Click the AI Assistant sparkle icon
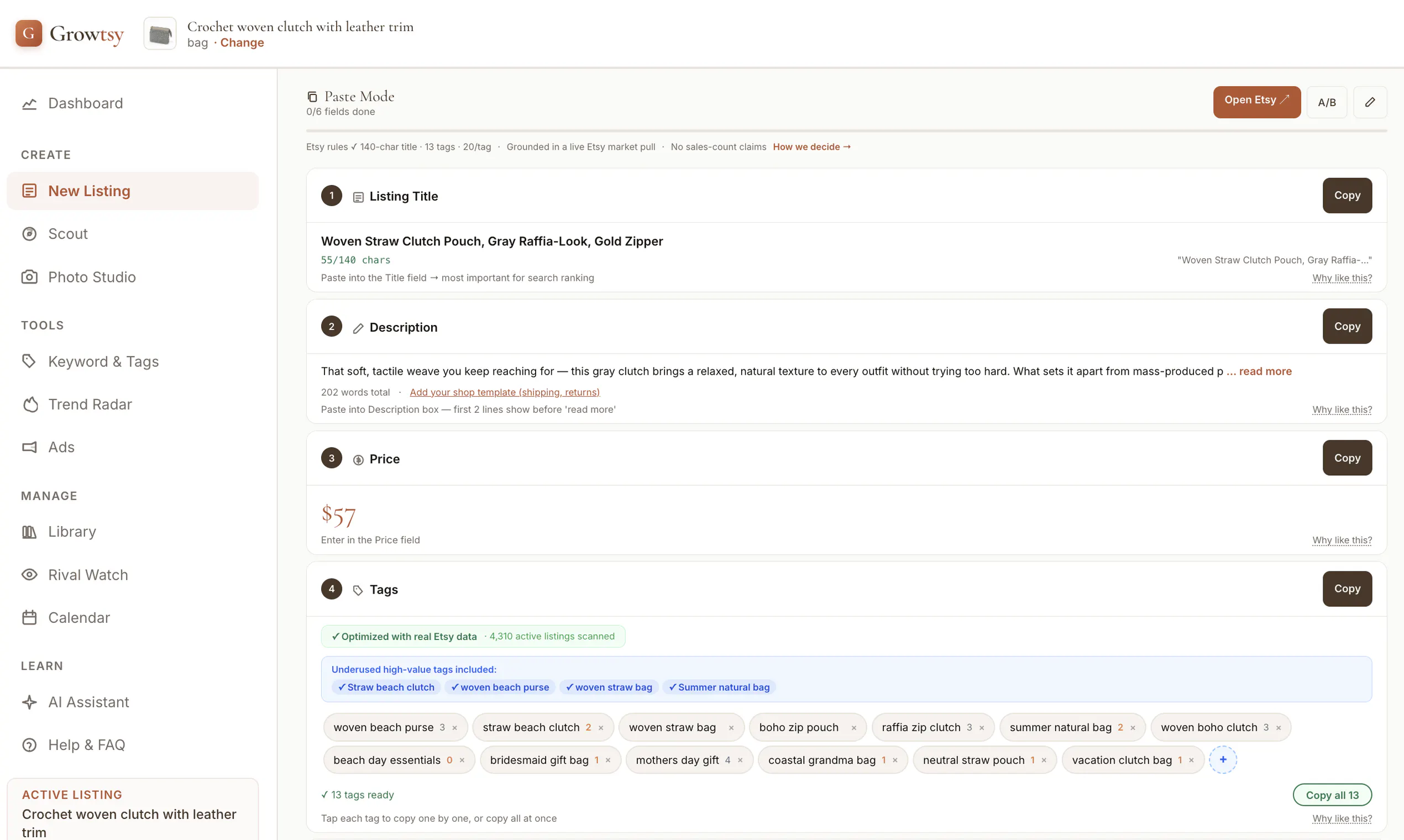The width and height of the screenshot is (1404, 840). (29, 702)
